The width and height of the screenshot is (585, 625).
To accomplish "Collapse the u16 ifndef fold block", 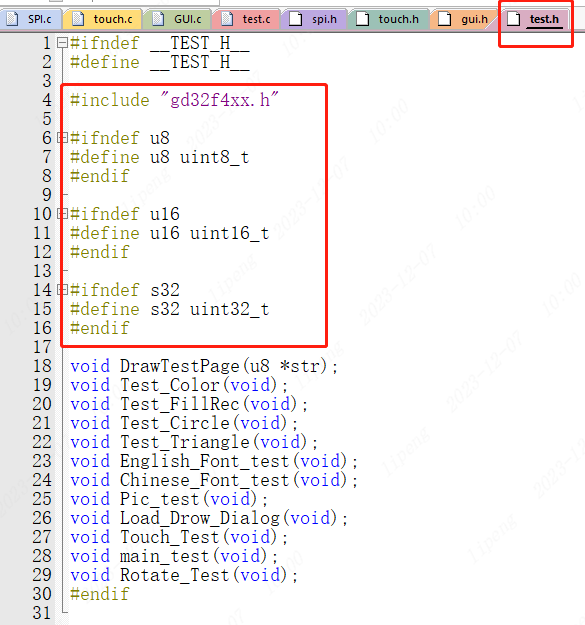I will pyautogui.click(x=62, y=214).
